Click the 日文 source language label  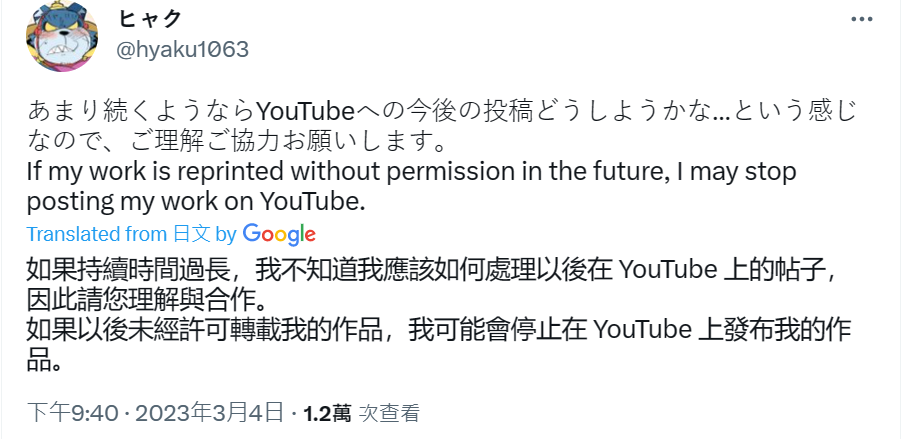point(190,234)
